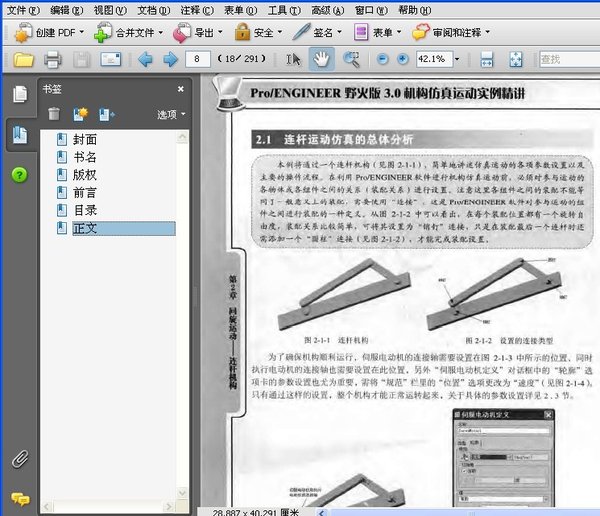Open the Attachments paperclip panel
Image resolution: width=600 pixels, height=516 pixels.
[20, 459]
